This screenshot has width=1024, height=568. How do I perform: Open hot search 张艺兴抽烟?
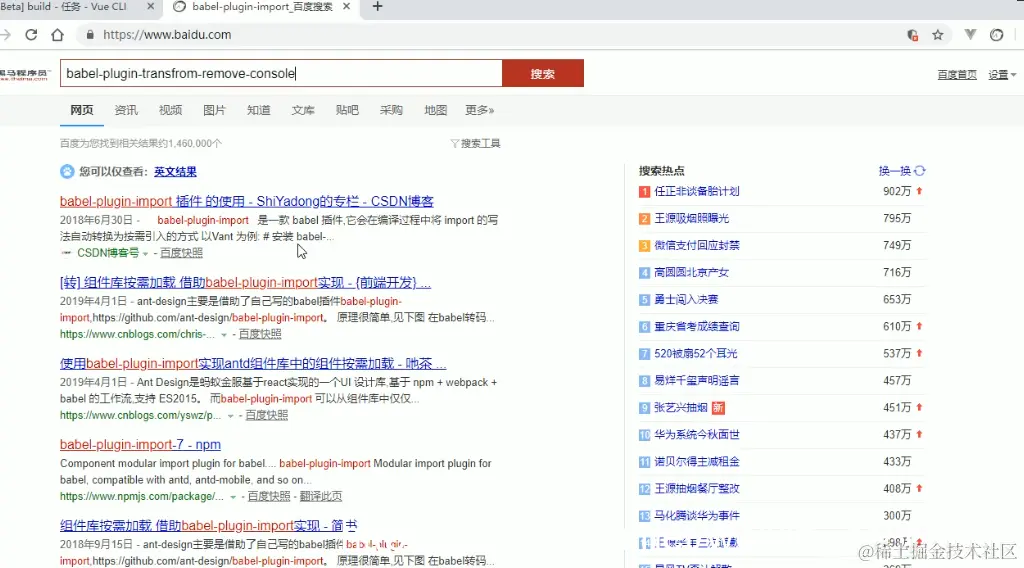coord(681,407)
